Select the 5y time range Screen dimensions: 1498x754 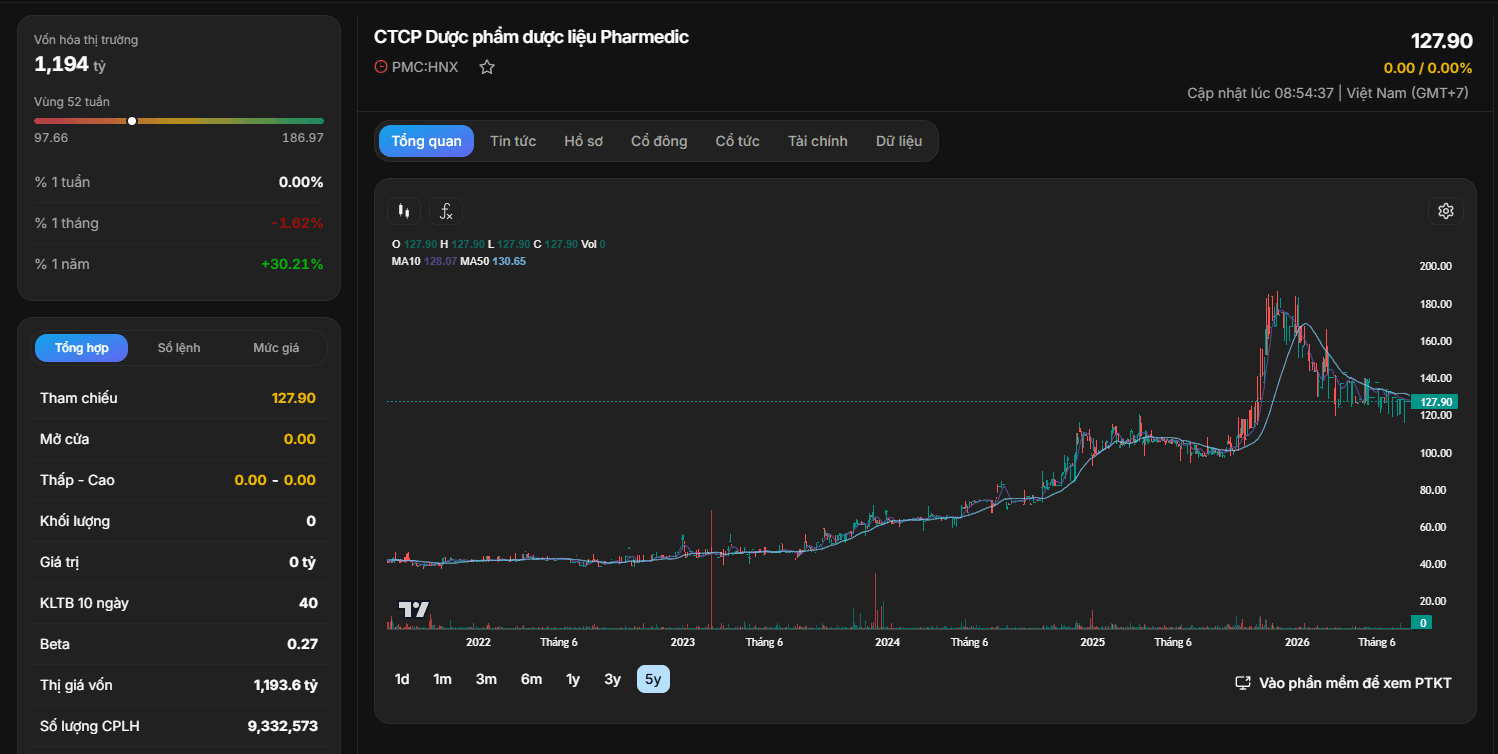pos(653,679)
